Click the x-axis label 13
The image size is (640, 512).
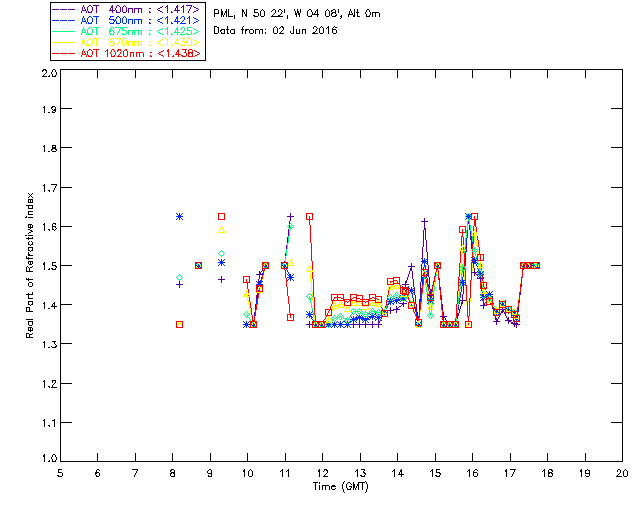click(360, 473)
